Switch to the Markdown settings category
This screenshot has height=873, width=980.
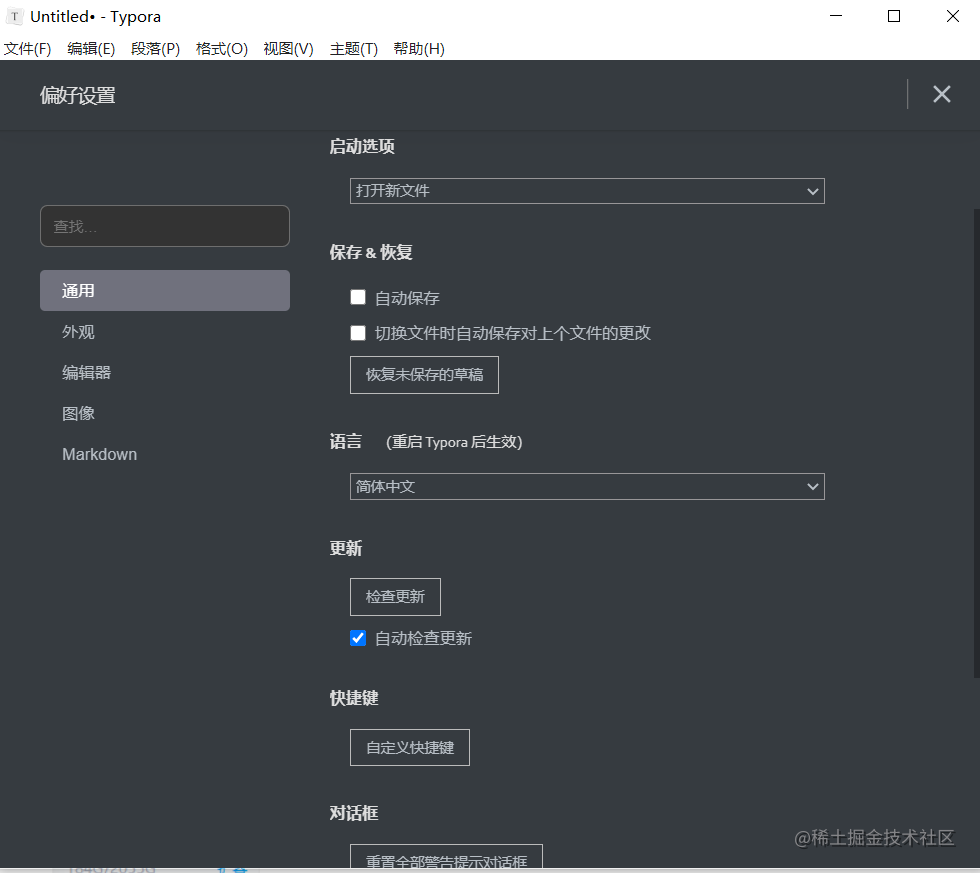coord(165,454)
